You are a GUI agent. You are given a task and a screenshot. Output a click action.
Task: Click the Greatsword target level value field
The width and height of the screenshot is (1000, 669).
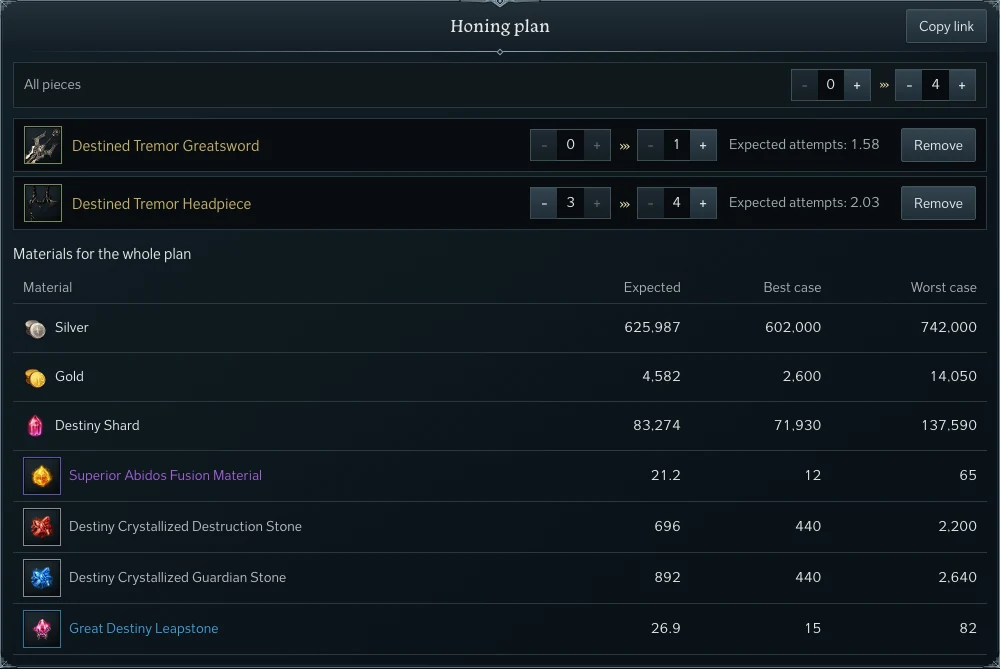[x=676, y=145]
